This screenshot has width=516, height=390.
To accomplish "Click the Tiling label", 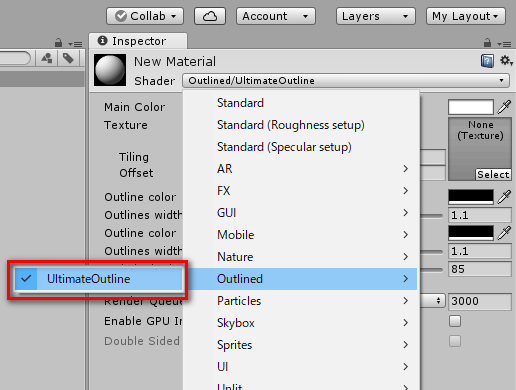I will pyautogui.click(x=134, y=157).
